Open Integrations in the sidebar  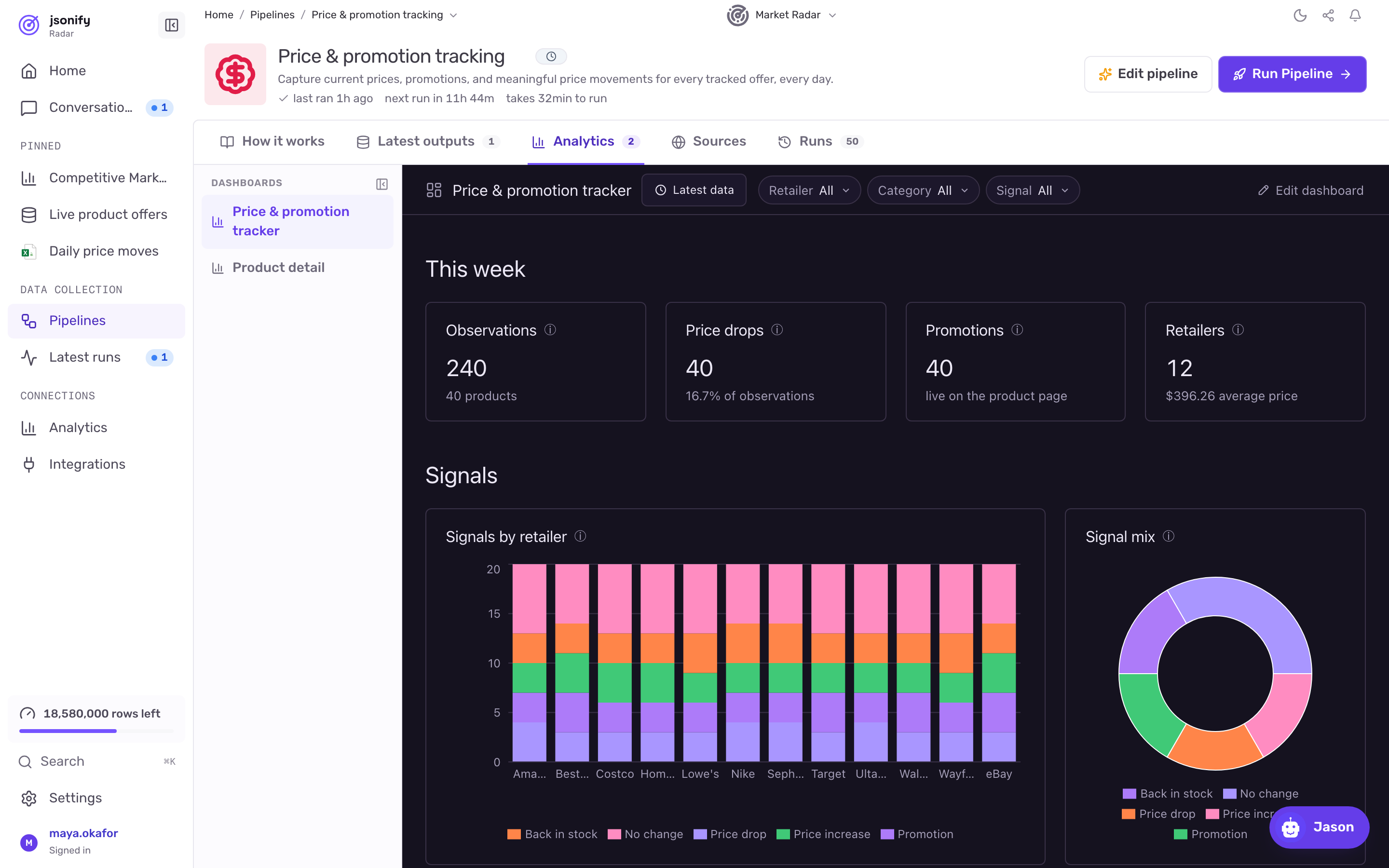tap(96, 464)
